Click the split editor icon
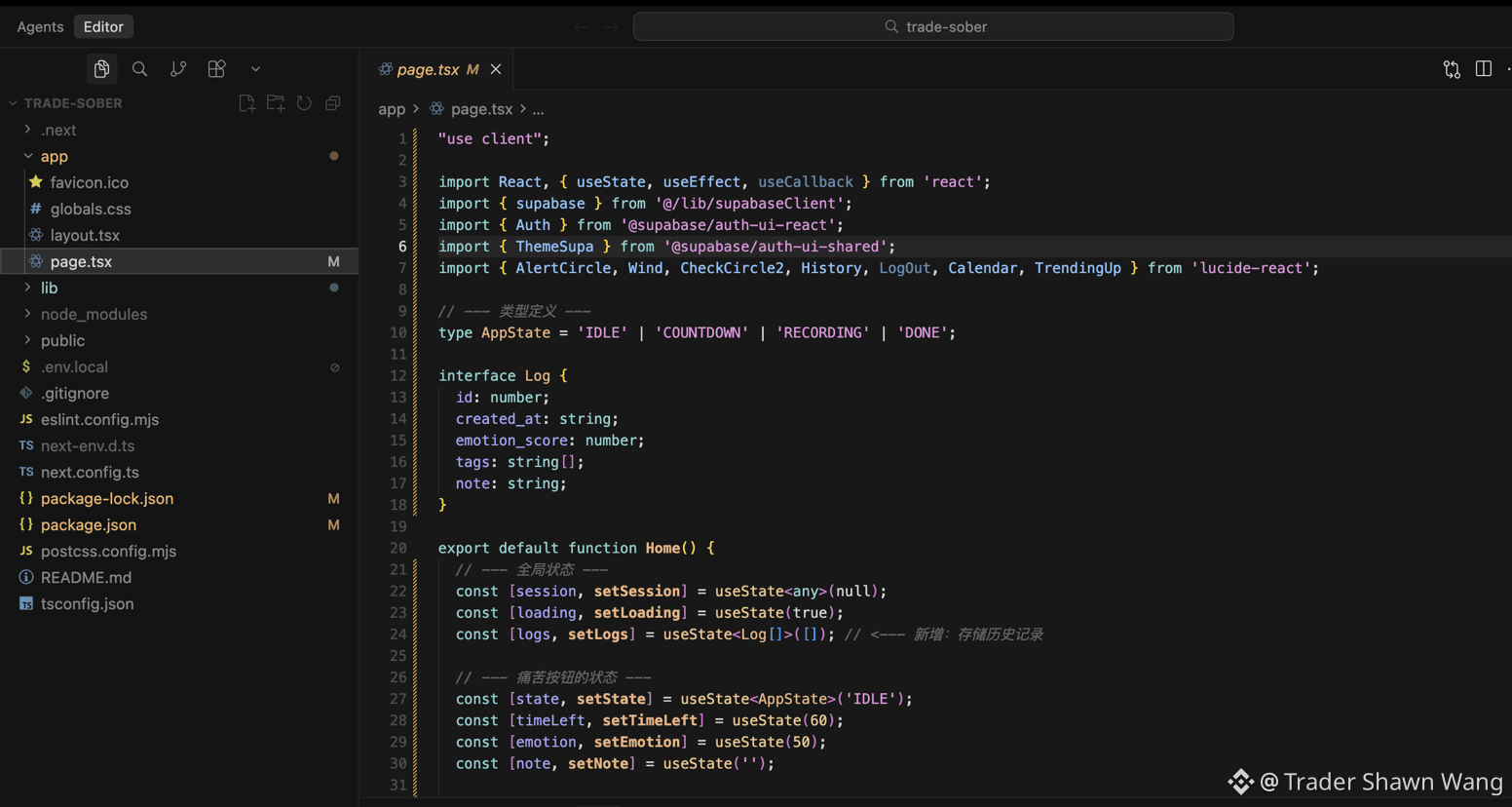Image resolution: width=1512 pixels, height=807 pixels. (x=1483, y=69)
